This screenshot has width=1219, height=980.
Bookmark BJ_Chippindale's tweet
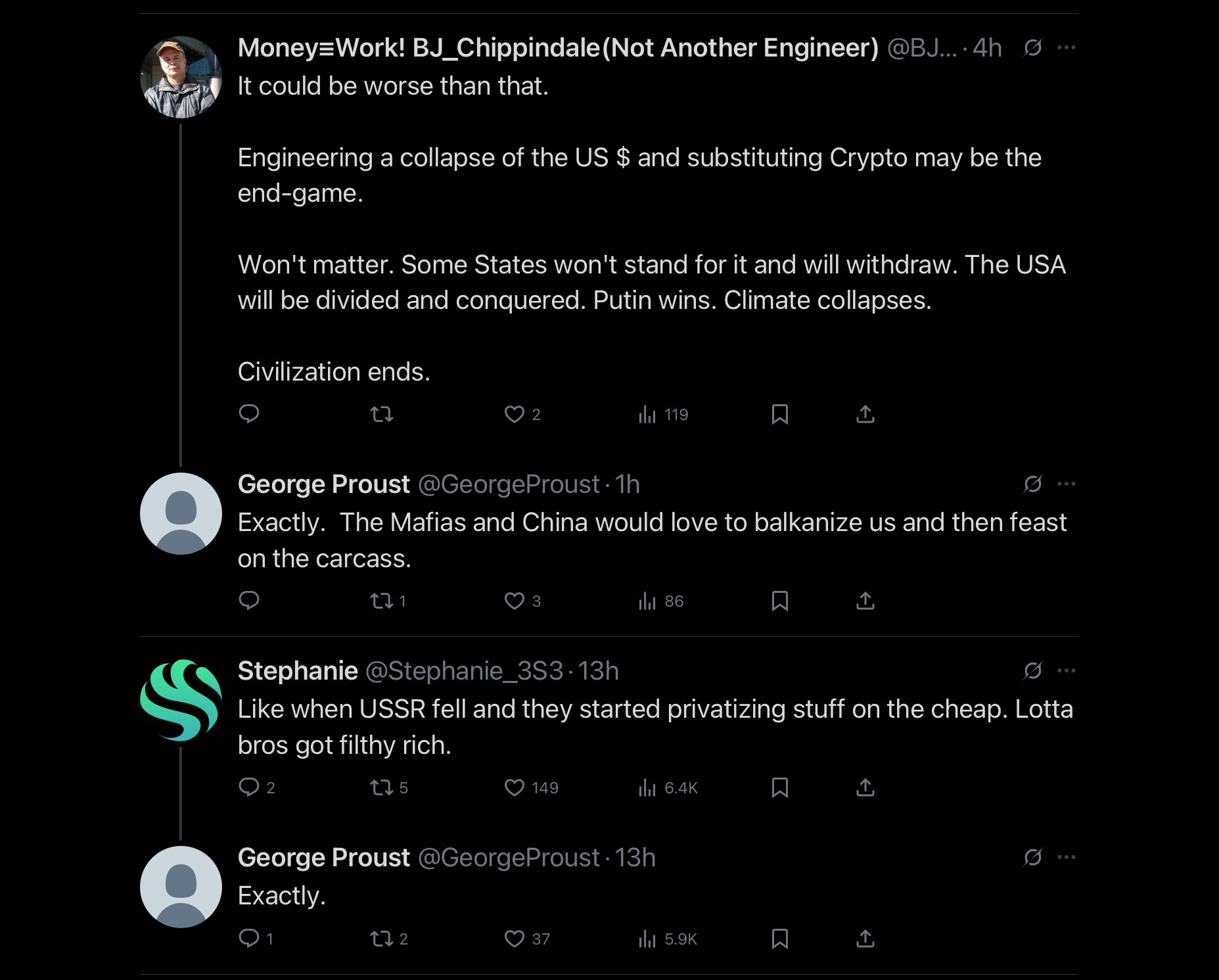779,414
